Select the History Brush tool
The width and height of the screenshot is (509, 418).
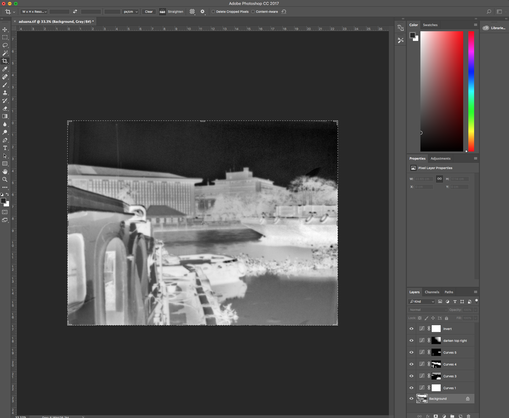click(5, 100)
